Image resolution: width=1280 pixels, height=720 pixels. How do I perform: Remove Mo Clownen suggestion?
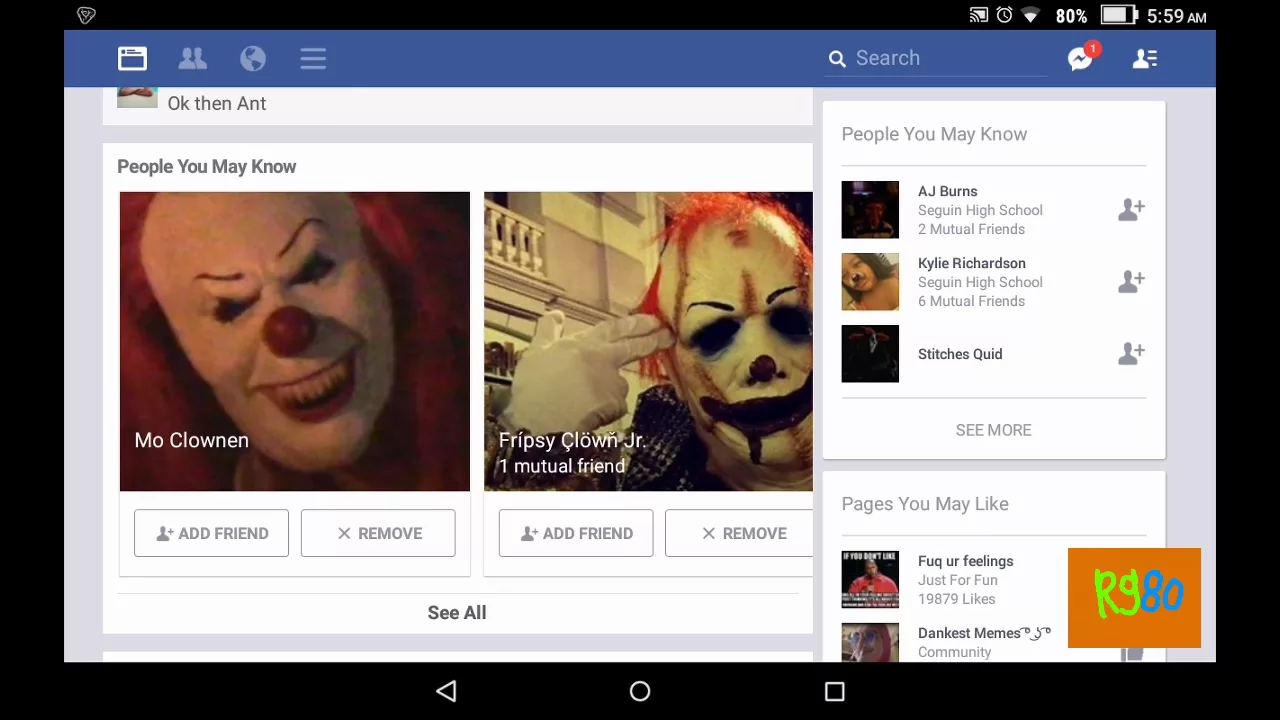(x=378, y=533)
